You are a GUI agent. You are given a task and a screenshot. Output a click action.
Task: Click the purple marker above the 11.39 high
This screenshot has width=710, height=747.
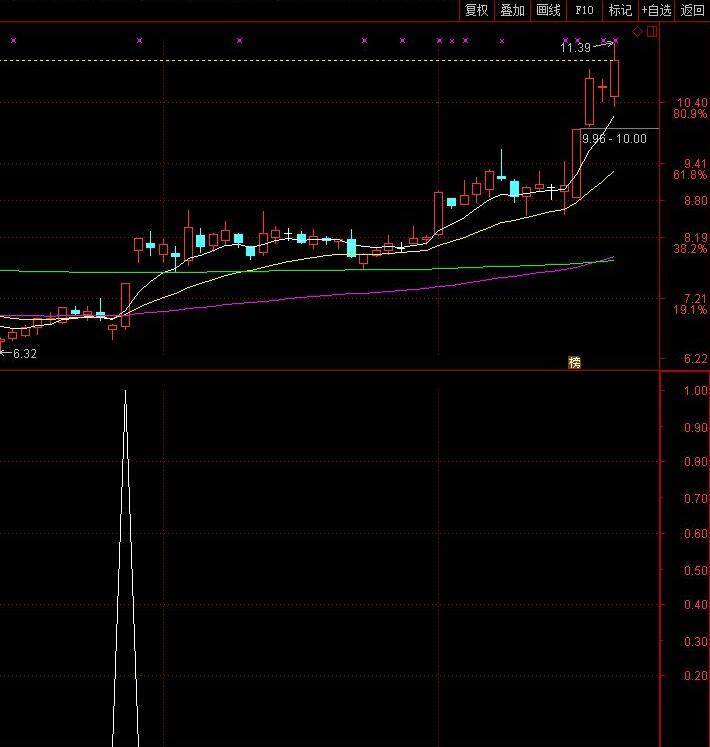click(616, 40)
